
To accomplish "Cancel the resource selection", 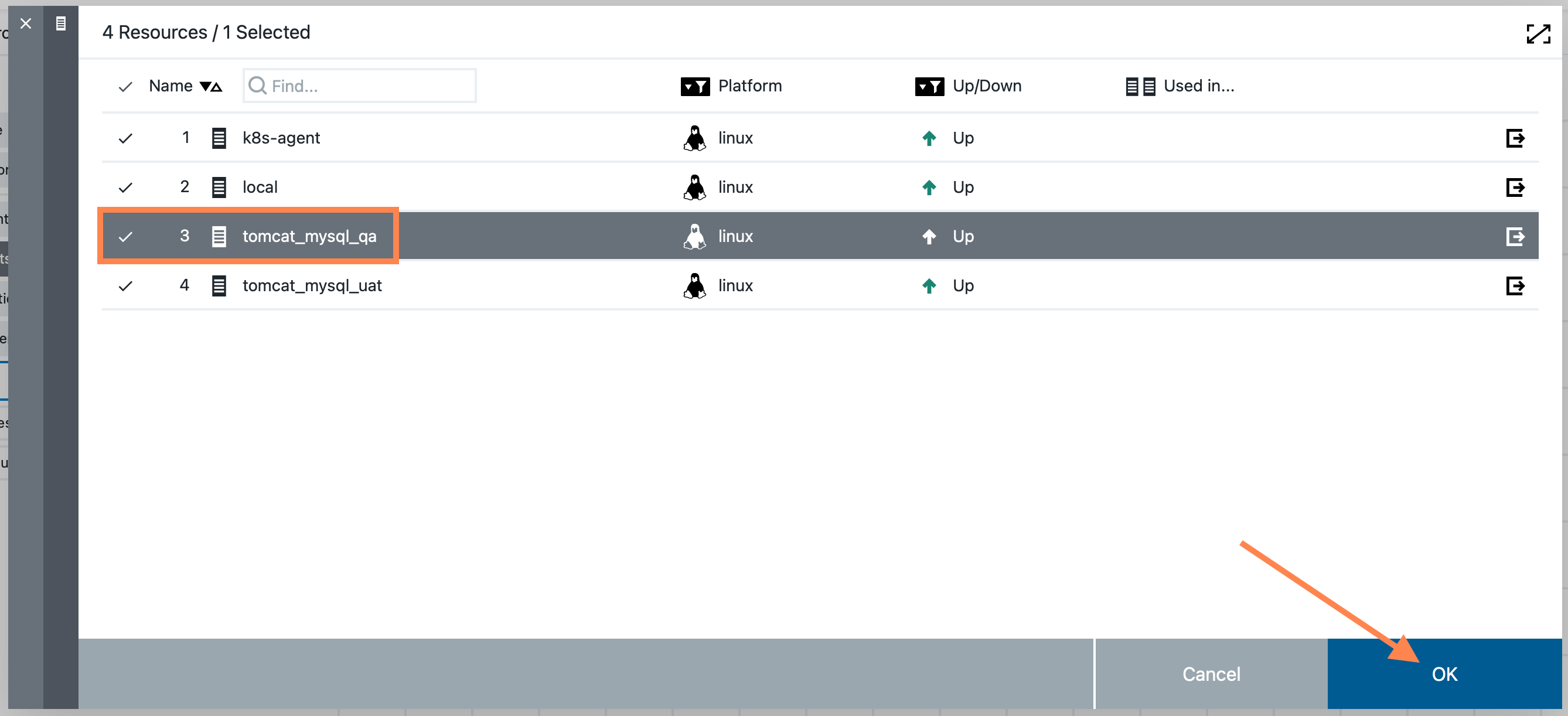I will [x=1211, y=674].
